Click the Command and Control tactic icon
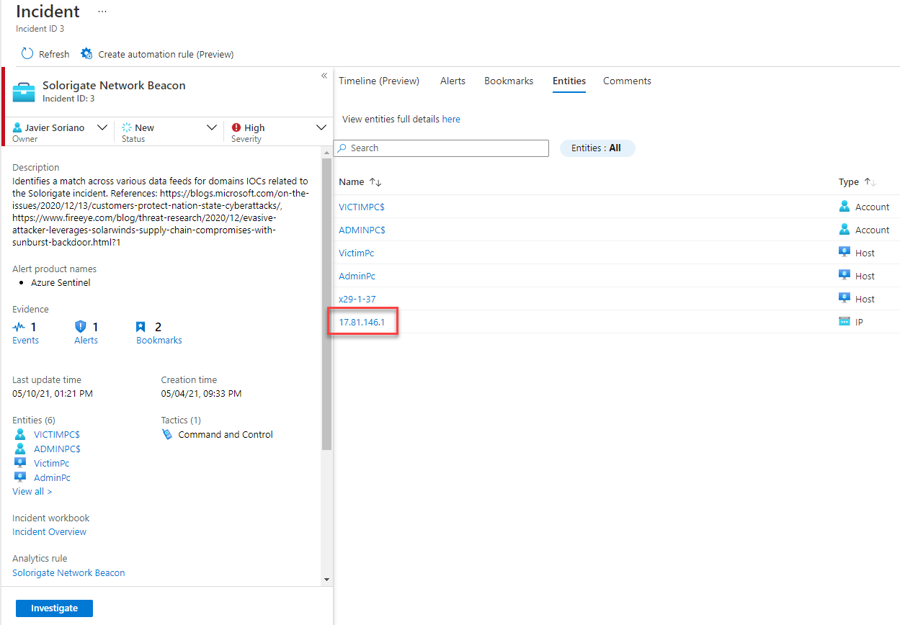900x625 pixels. [167, 435]
